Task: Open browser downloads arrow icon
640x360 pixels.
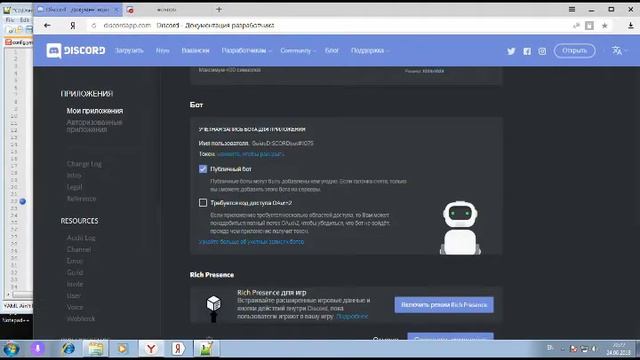Action: pyautogui.click(x=631, y=25)
